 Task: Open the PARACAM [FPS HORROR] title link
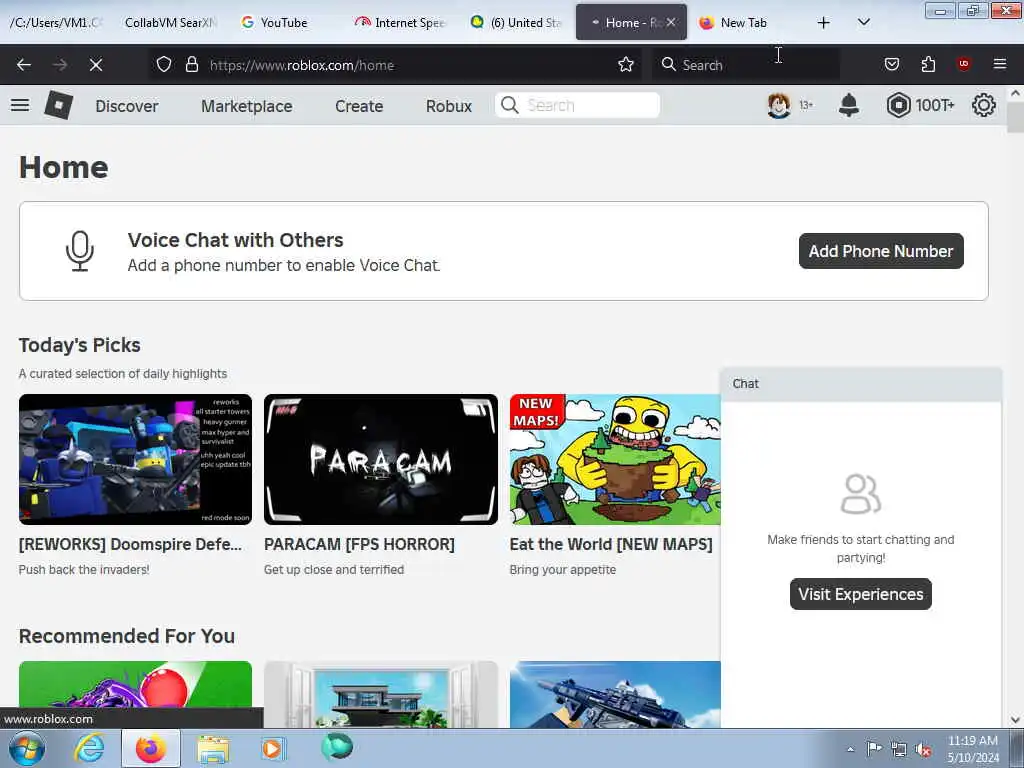(359, 544)
